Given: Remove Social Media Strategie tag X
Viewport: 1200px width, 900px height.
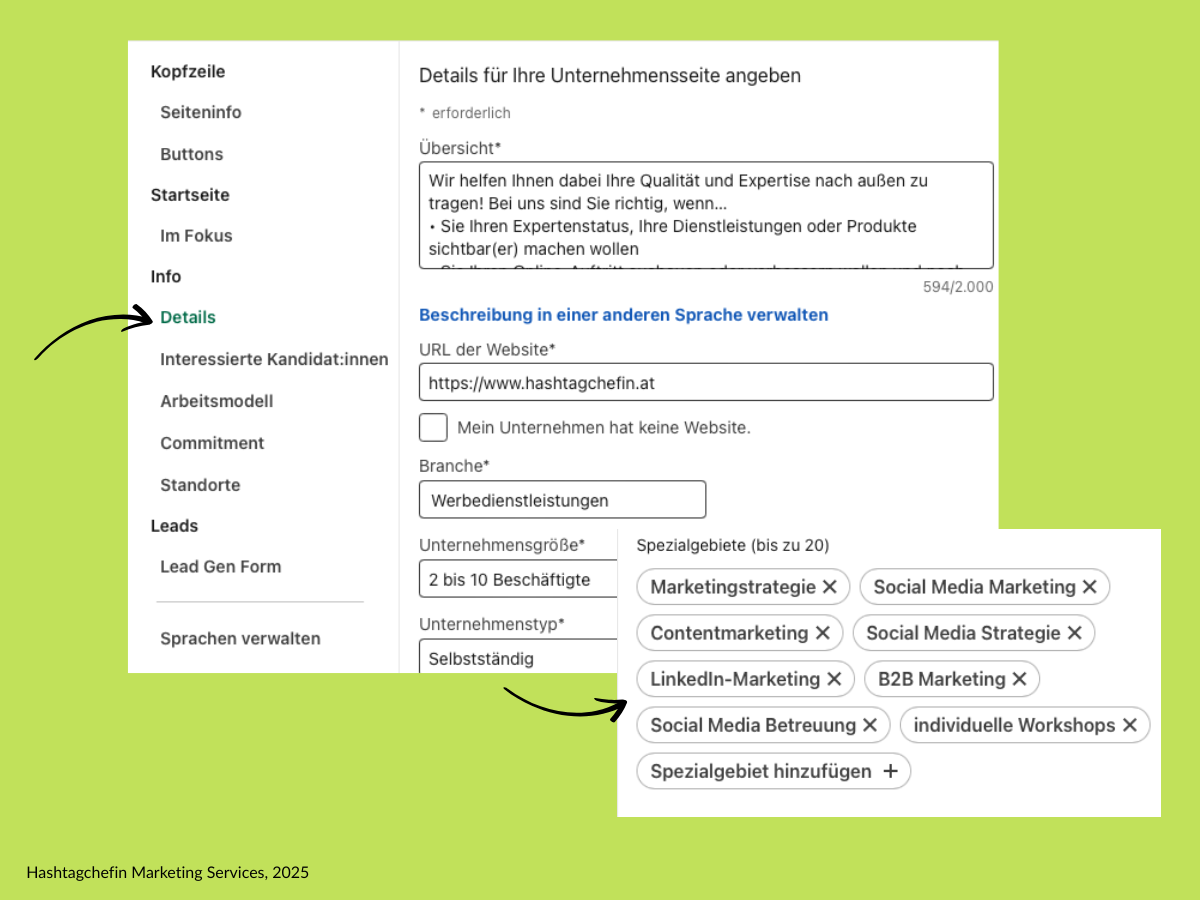Looking at the screenshot, I should (x=1074, y=633).
